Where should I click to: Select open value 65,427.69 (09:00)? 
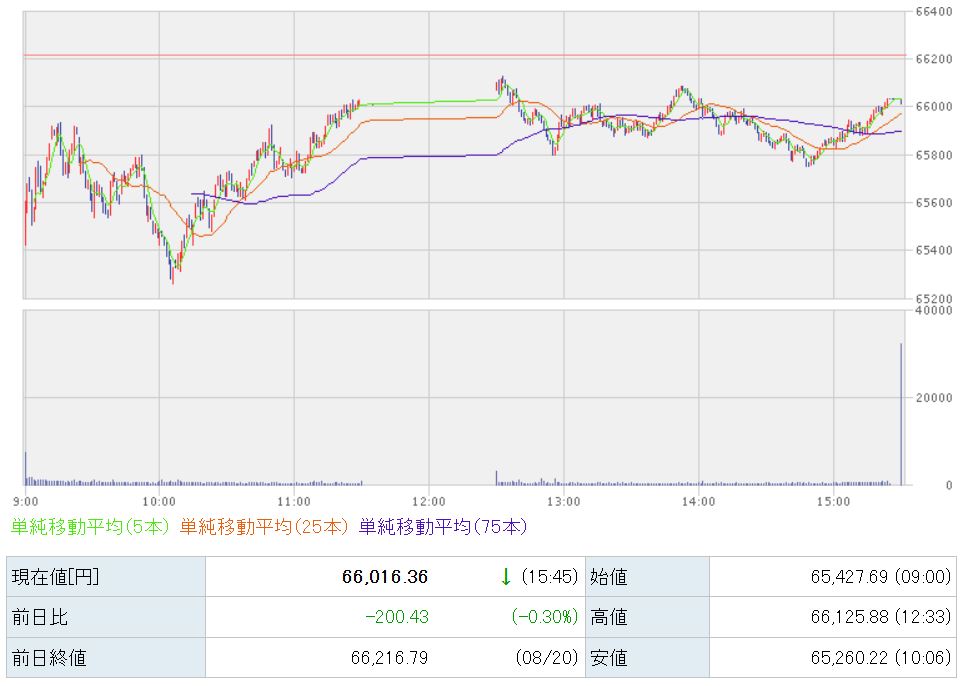point(881,577)
